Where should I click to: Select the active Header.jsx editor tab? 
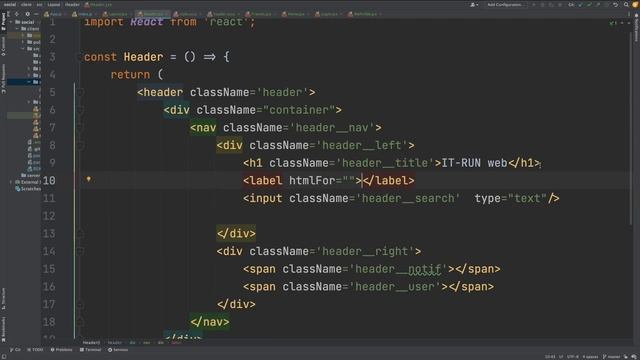click(x=153, y=14)
